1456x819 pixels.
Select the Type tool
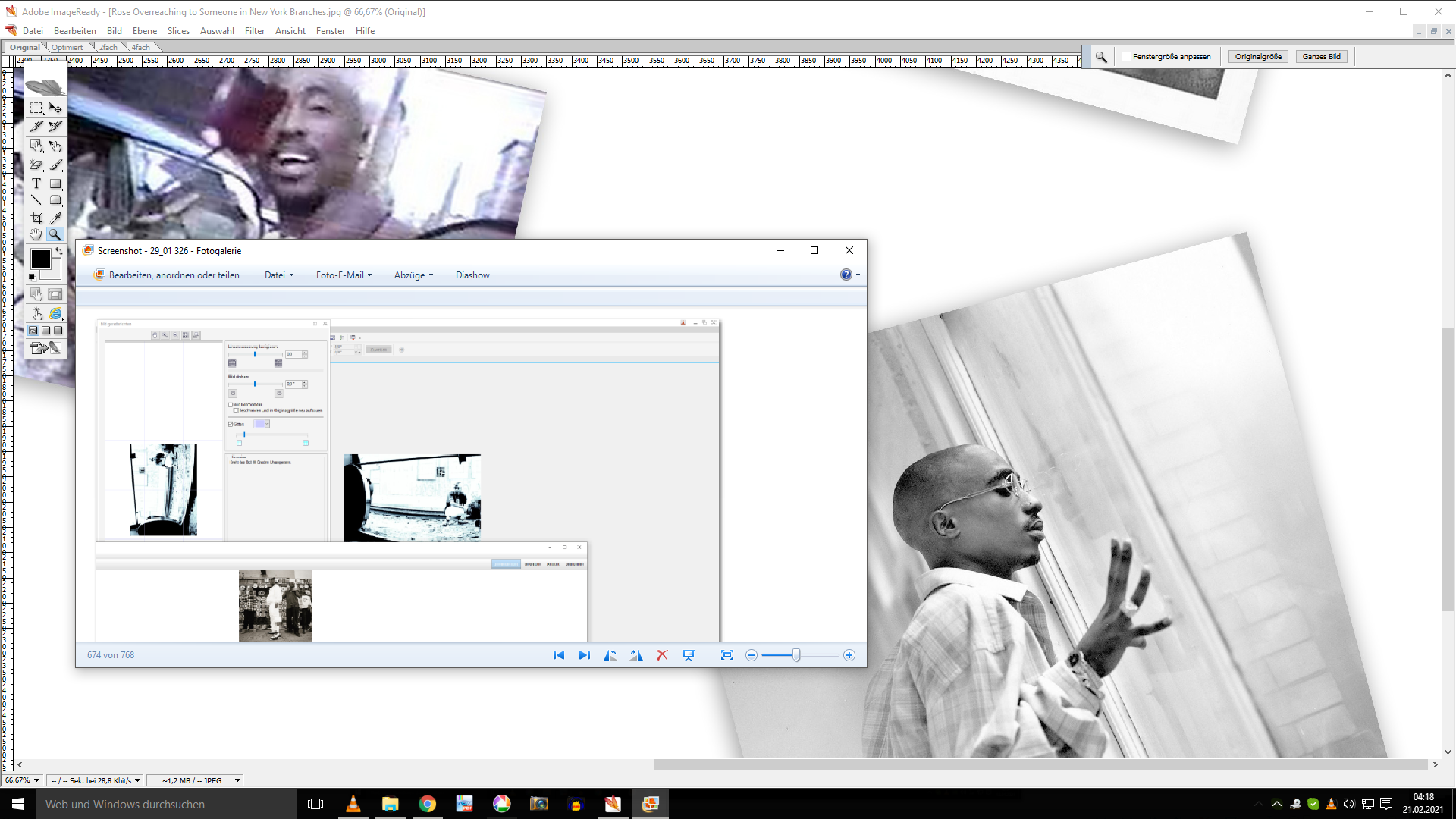[36, 184]
